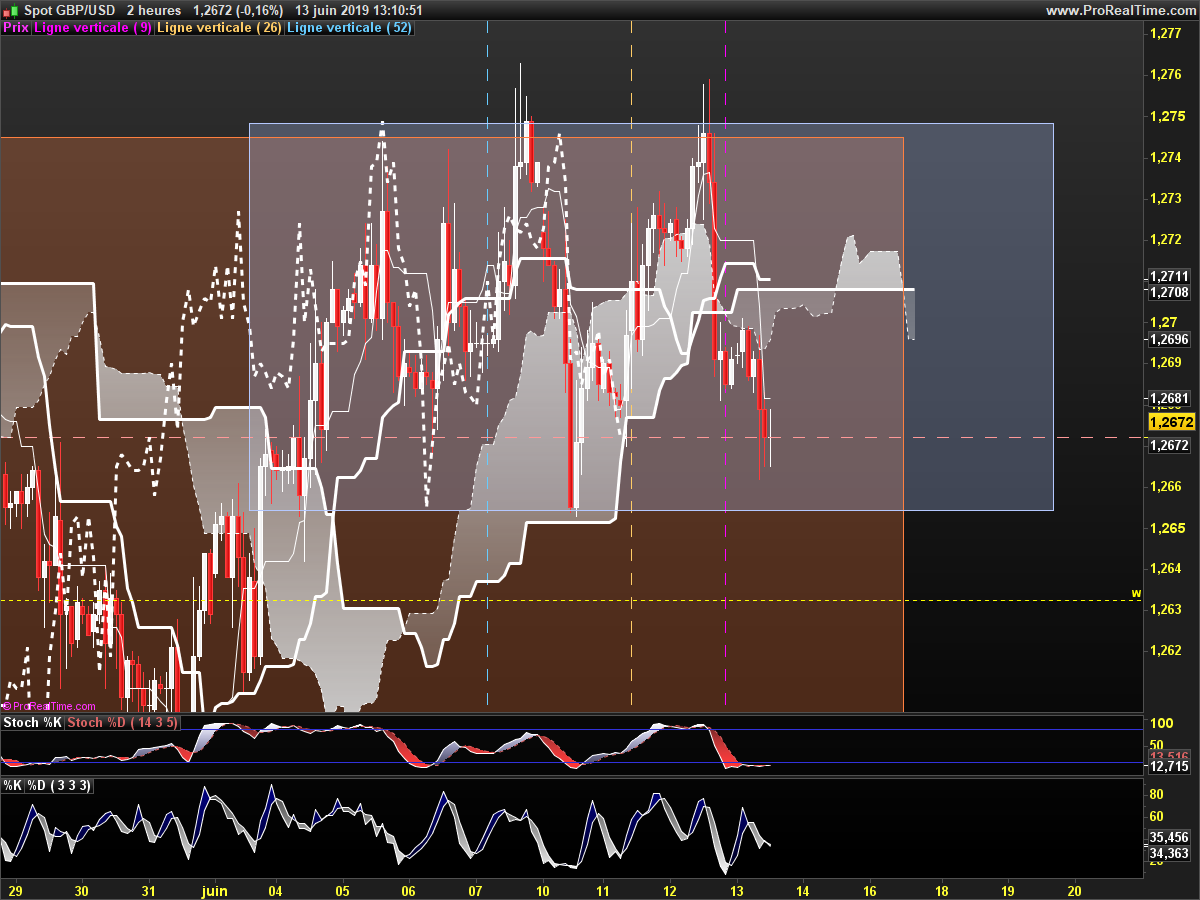Image resolution: width=1200 pixels, height=900 pixels.
Task: Click the Stoch %K label
Action: tap(33, 722)
